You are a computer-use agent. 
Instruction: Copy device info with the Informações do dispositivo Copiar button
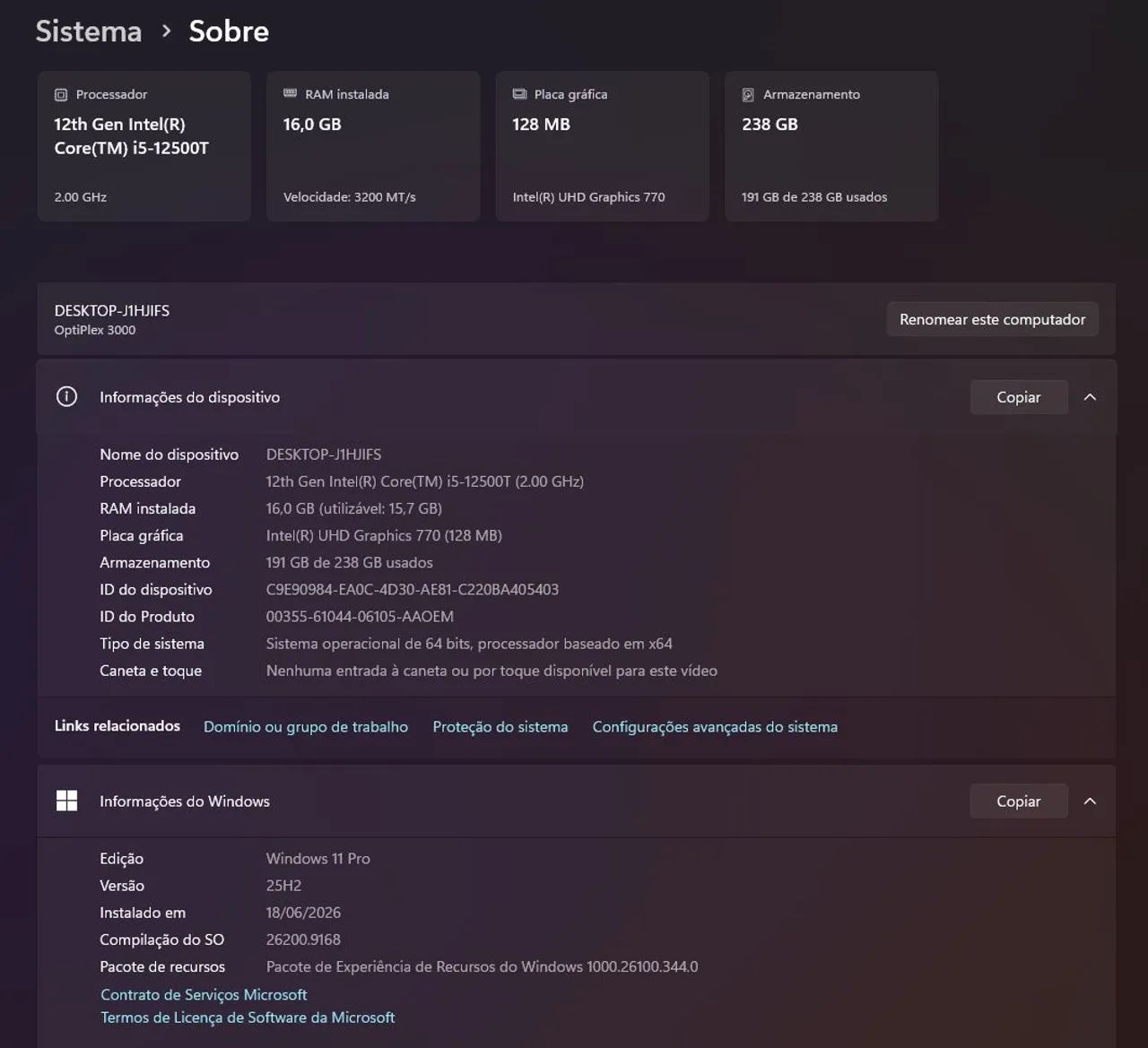1019,397
